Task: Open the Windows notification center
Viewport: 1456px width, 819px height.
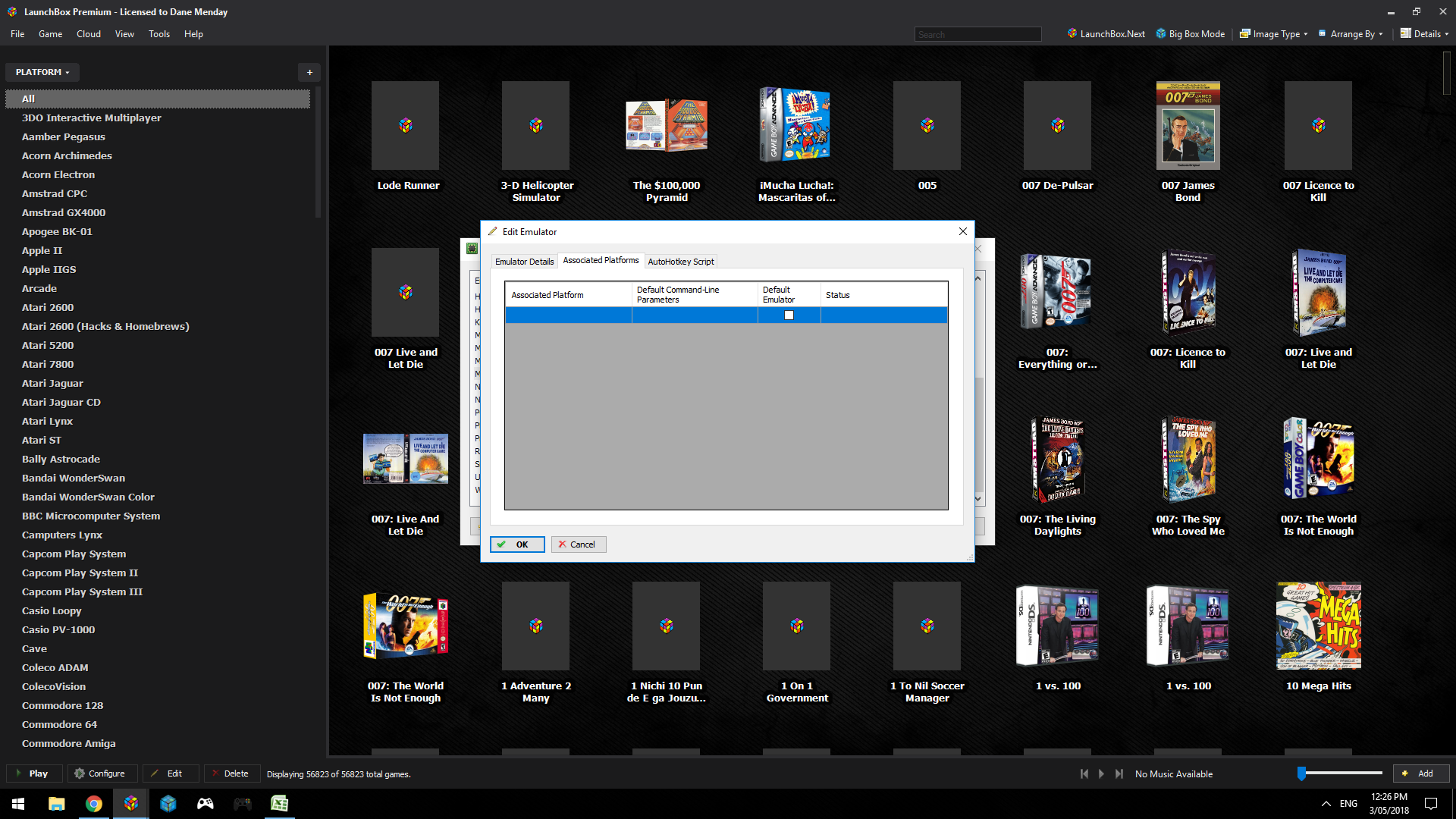Action: [1431, 804]
